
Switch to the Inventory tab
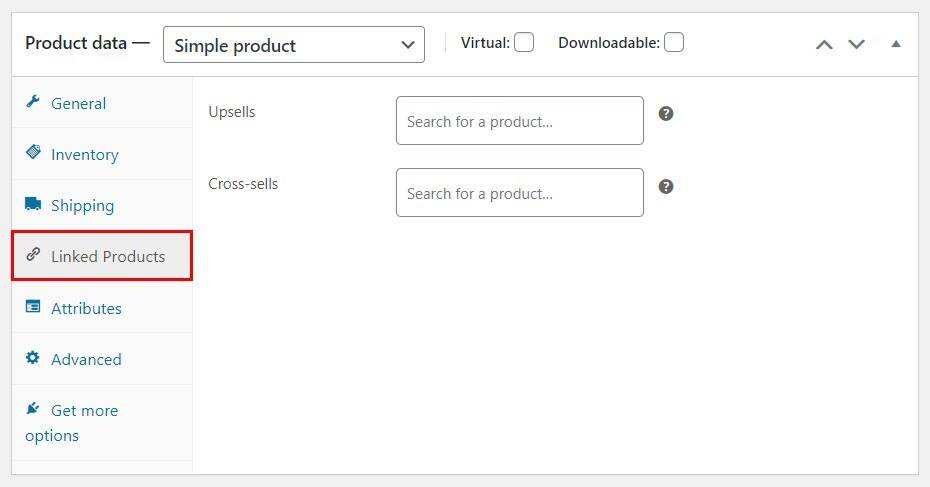coord(85,155)
